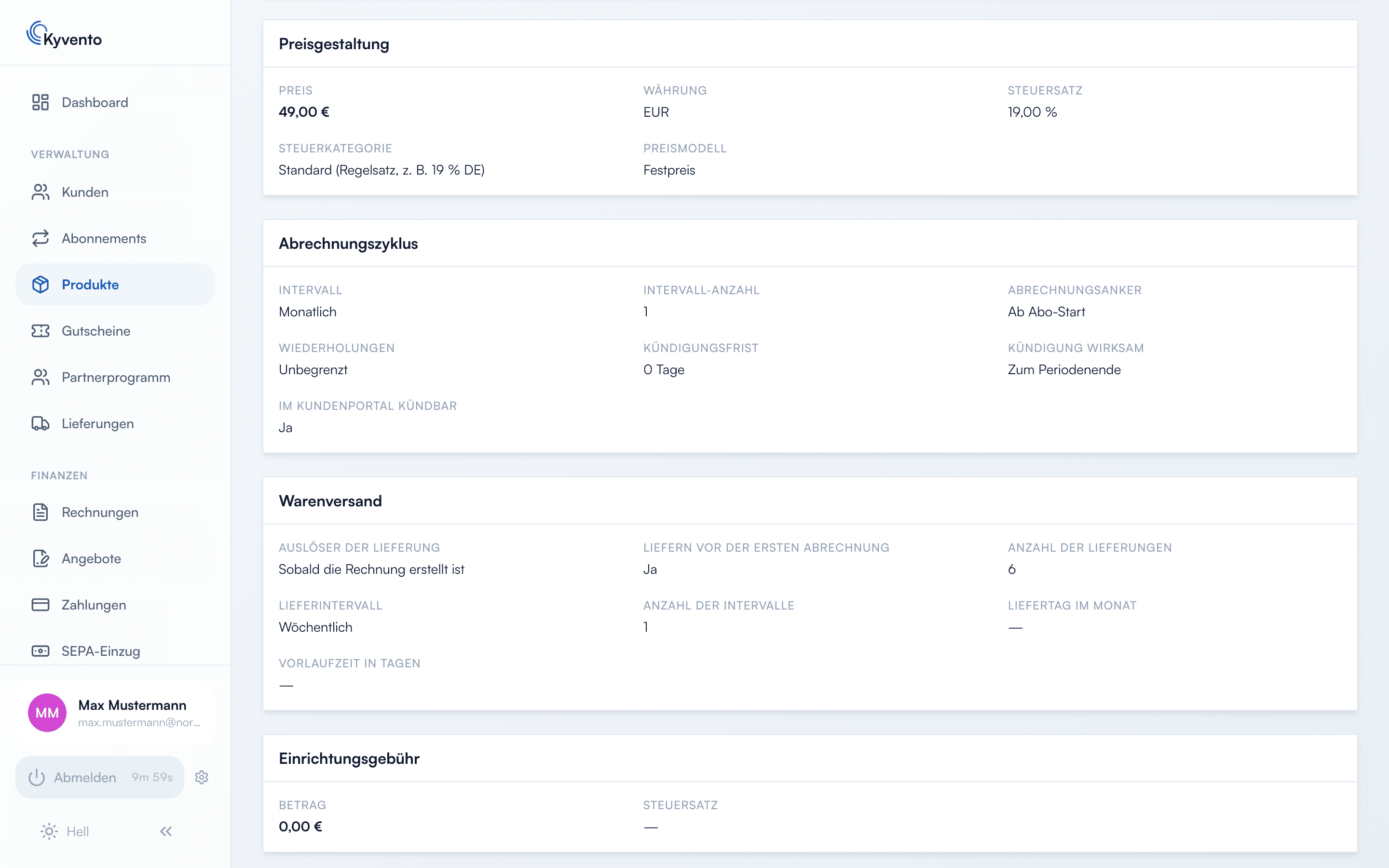Click the Abmelden logout button
The width and height of the screenshot is (1389, 868).
pyautogui.click(x=100, y=777)
